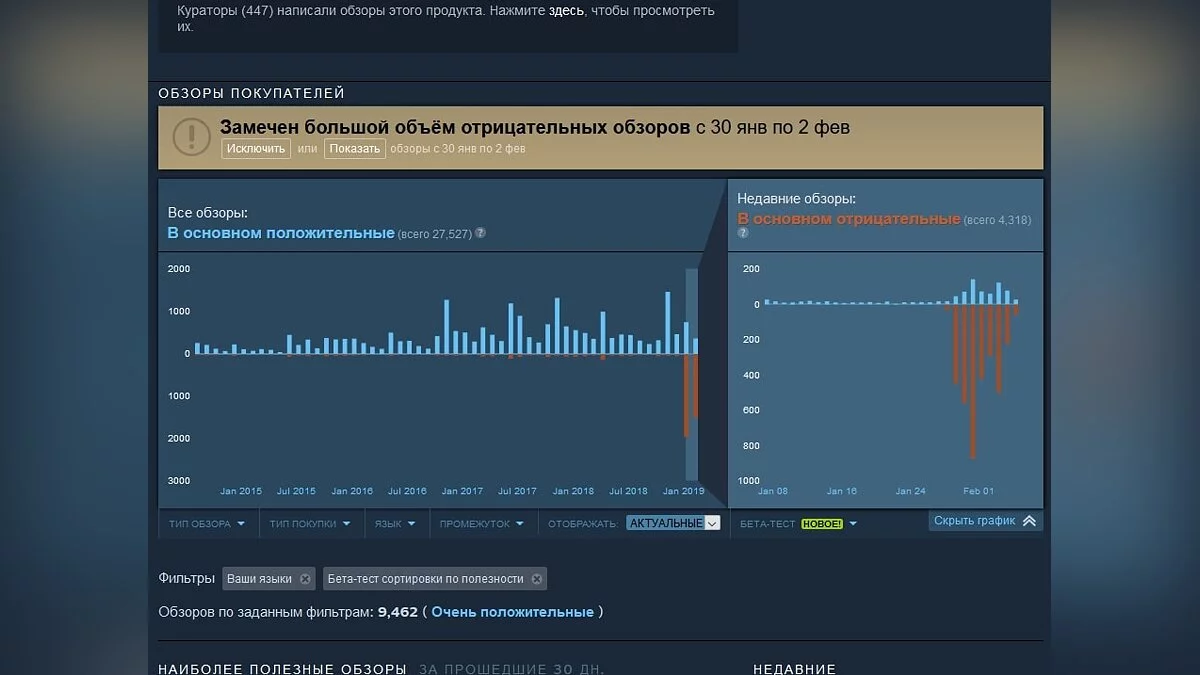The image size is (1200, 675).
Task: Remove the 'Ваши языки' filter tag
Action: click(305, 579)
